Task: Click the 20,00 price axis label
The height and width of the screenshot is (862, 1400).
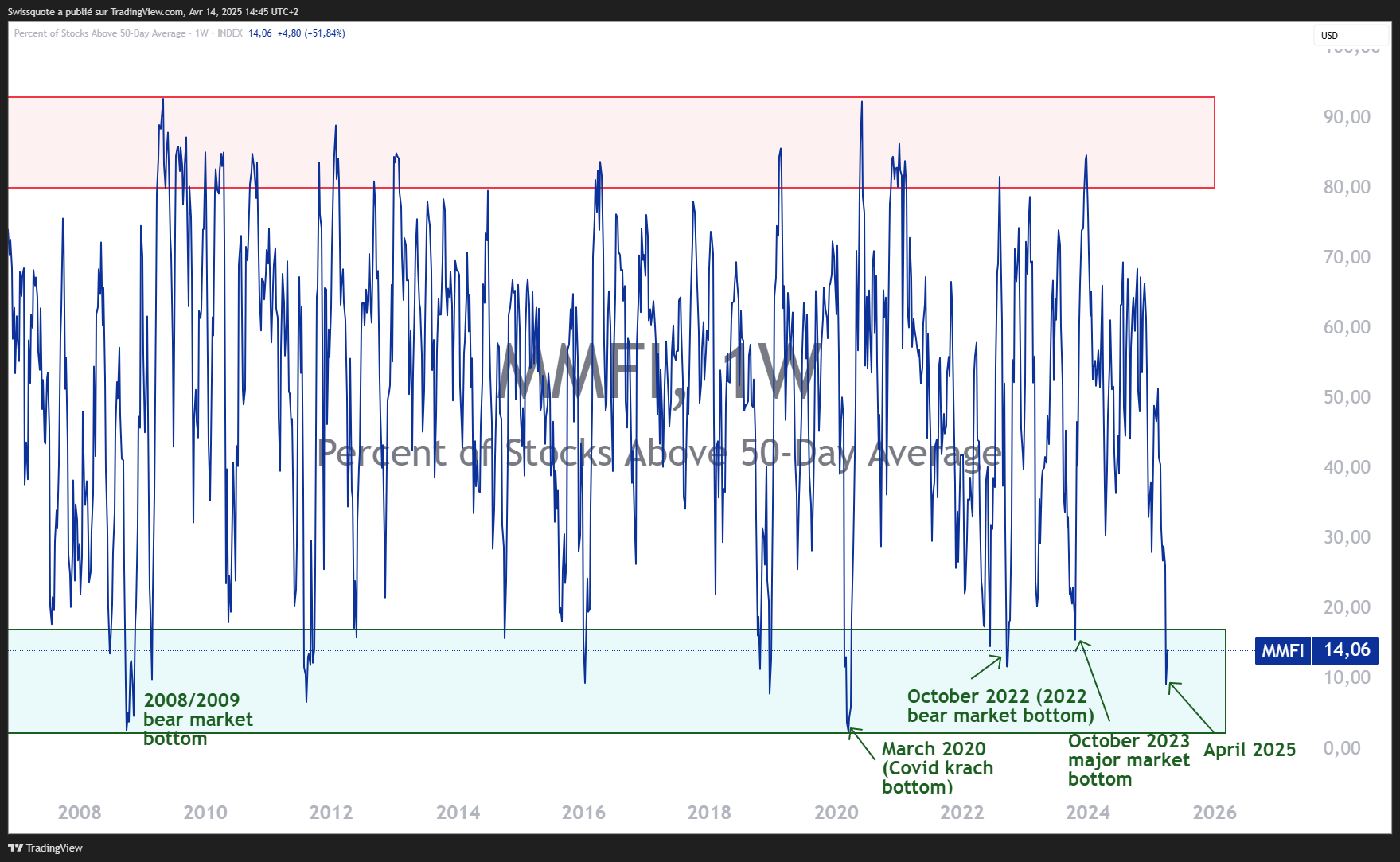Action: click(x=1347, y=607)
